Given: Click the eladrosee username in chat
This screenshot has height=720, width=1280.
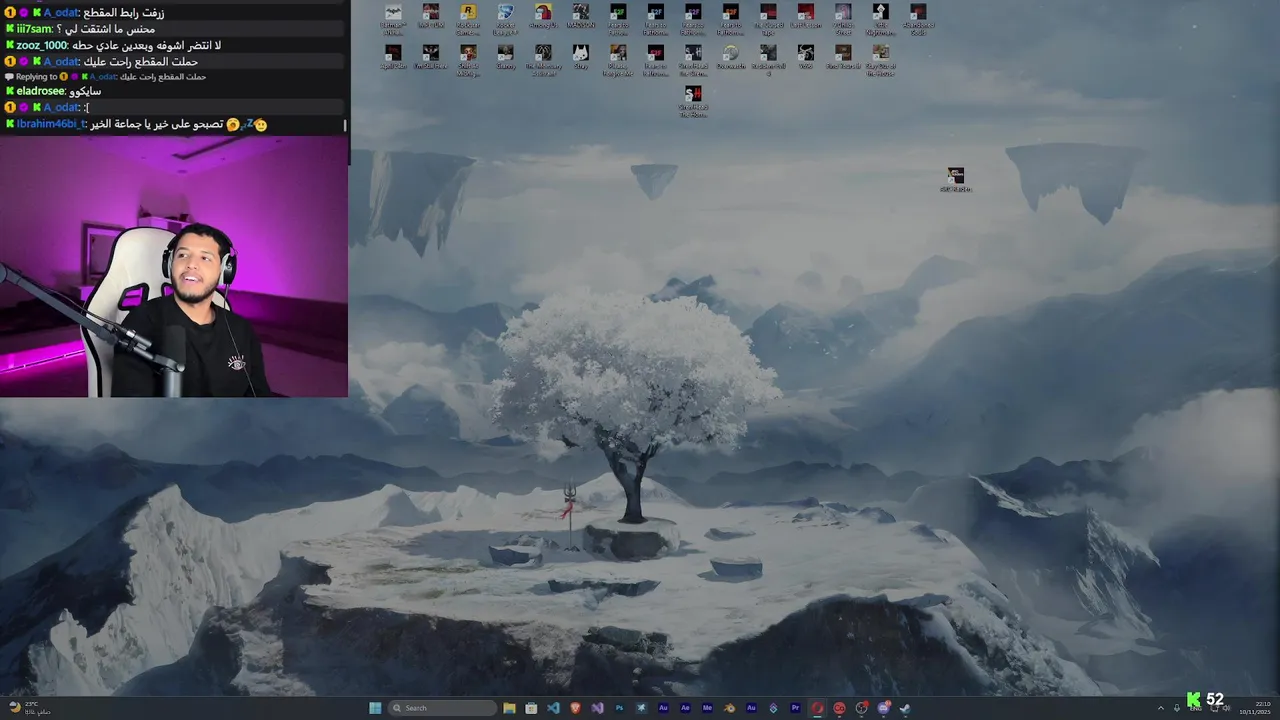Looking at the screenshot, I should [41, 91].
